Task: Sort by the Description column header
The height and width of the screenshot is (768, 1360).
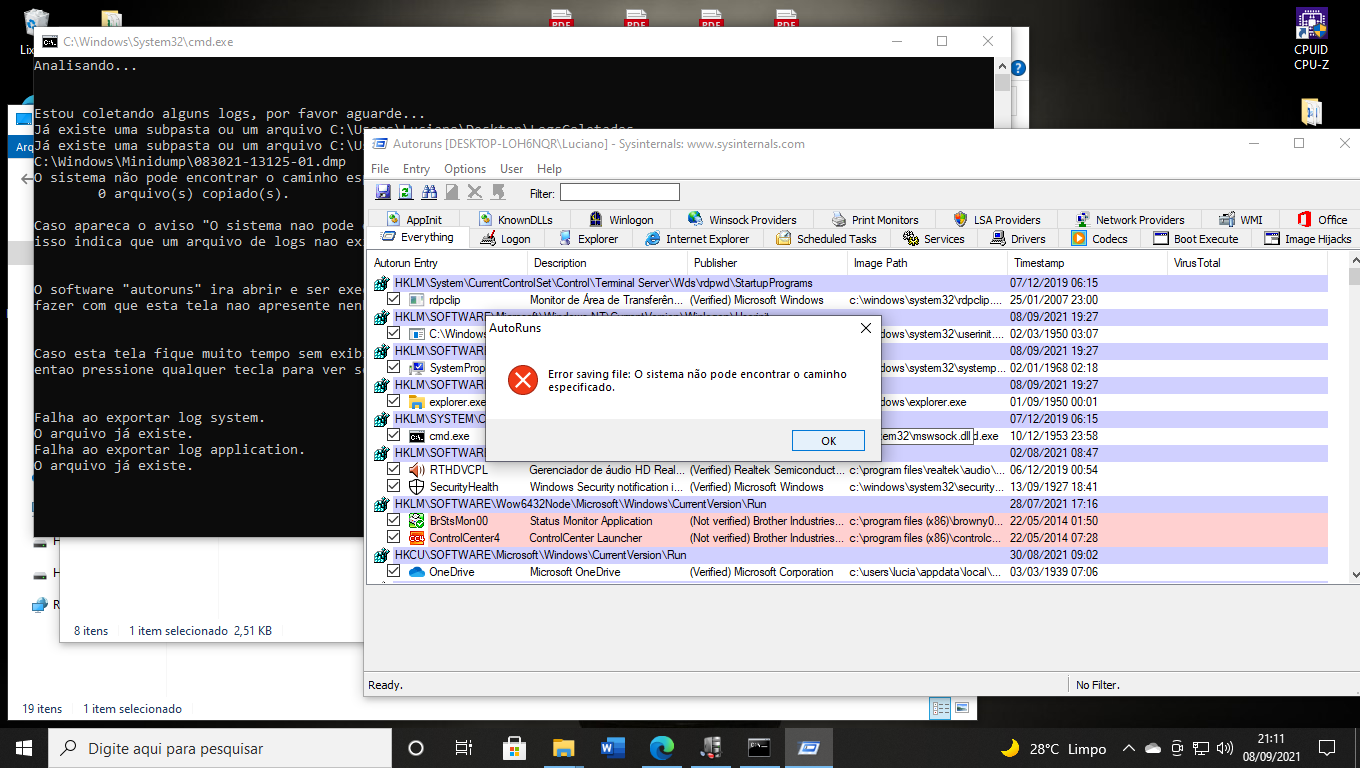Action: coord(607,263)
